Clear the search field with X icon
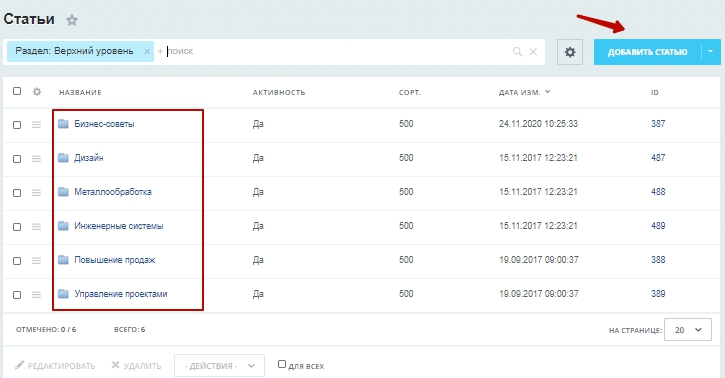725x378 pixels. tap(533, 52)
